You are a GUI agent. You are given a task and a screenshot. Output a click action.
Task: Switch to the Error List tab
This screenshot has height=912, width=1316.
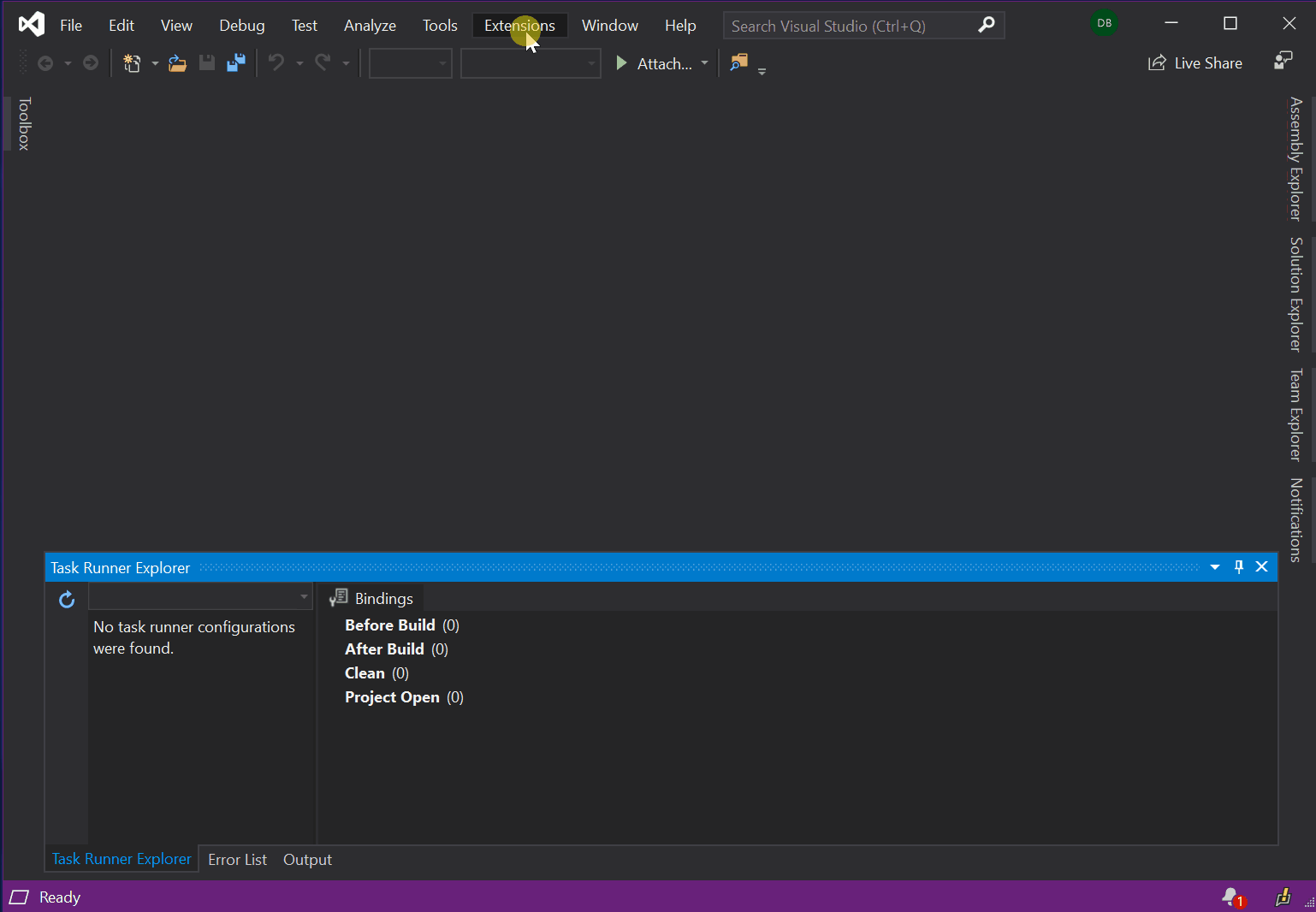[x=237, y=860]
